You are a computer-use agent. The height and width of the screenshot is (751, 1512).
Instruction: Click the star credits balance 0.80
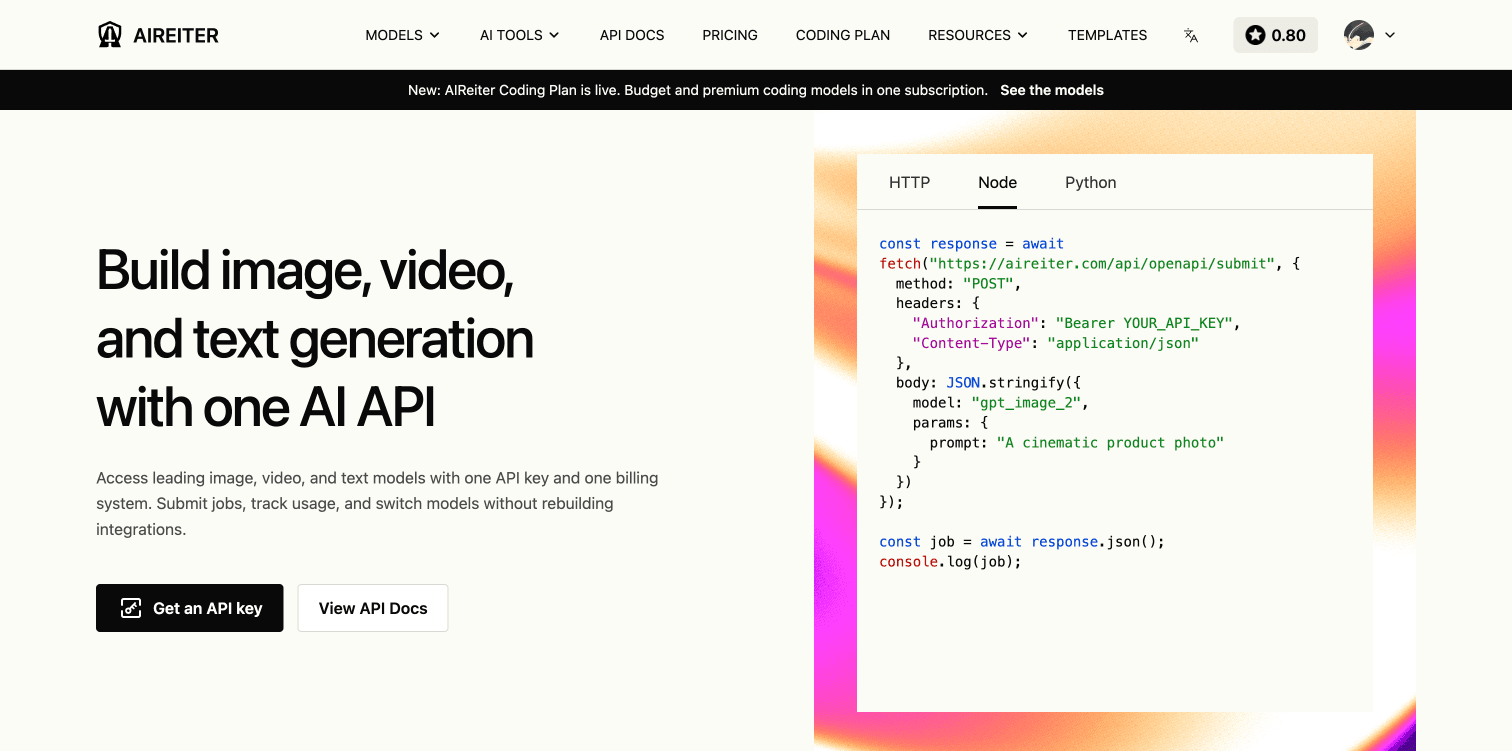[1275, 35]
